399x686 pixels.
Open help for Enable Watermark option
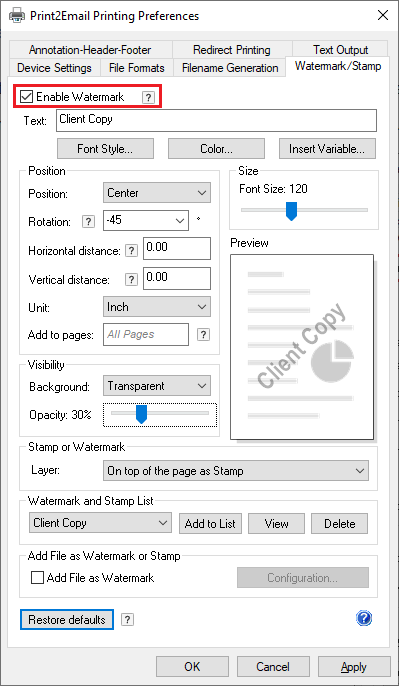tap(148, 98)
